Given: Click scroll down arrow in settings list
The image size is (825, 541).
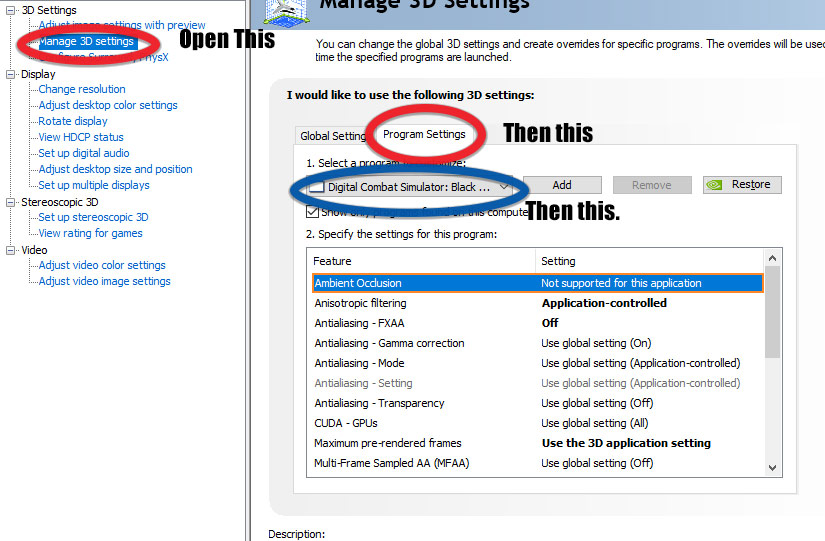Looking at the screenshot, I should click(x=772, y=467).
